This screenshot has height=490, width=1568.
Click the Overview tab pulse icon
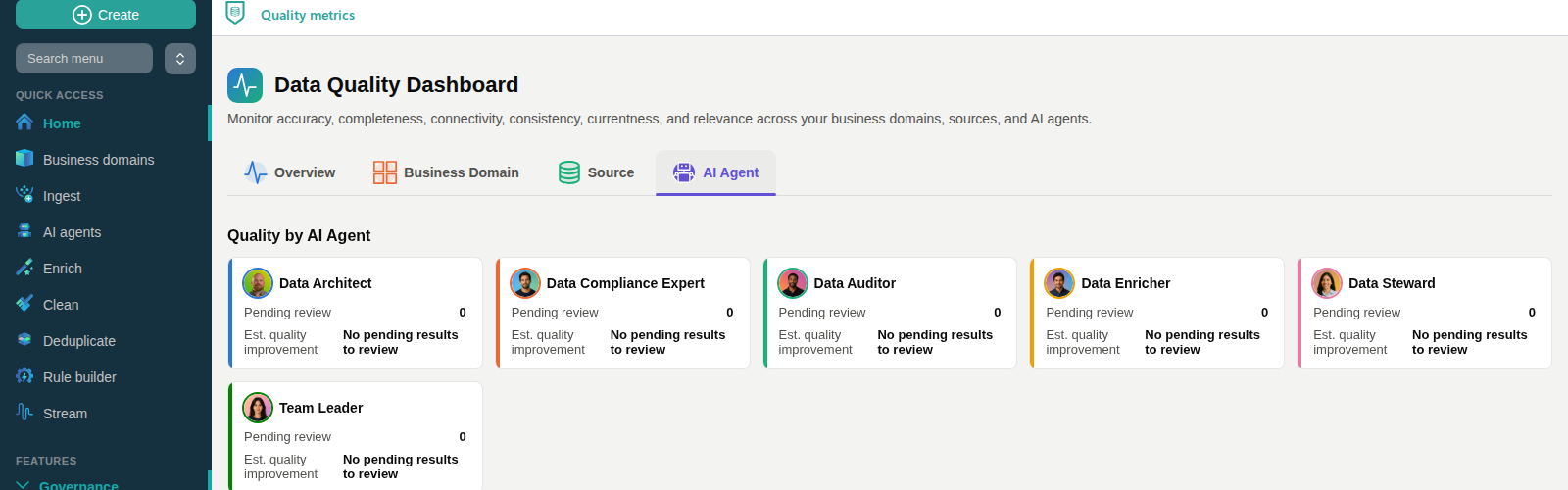click(x=256, y=172)
